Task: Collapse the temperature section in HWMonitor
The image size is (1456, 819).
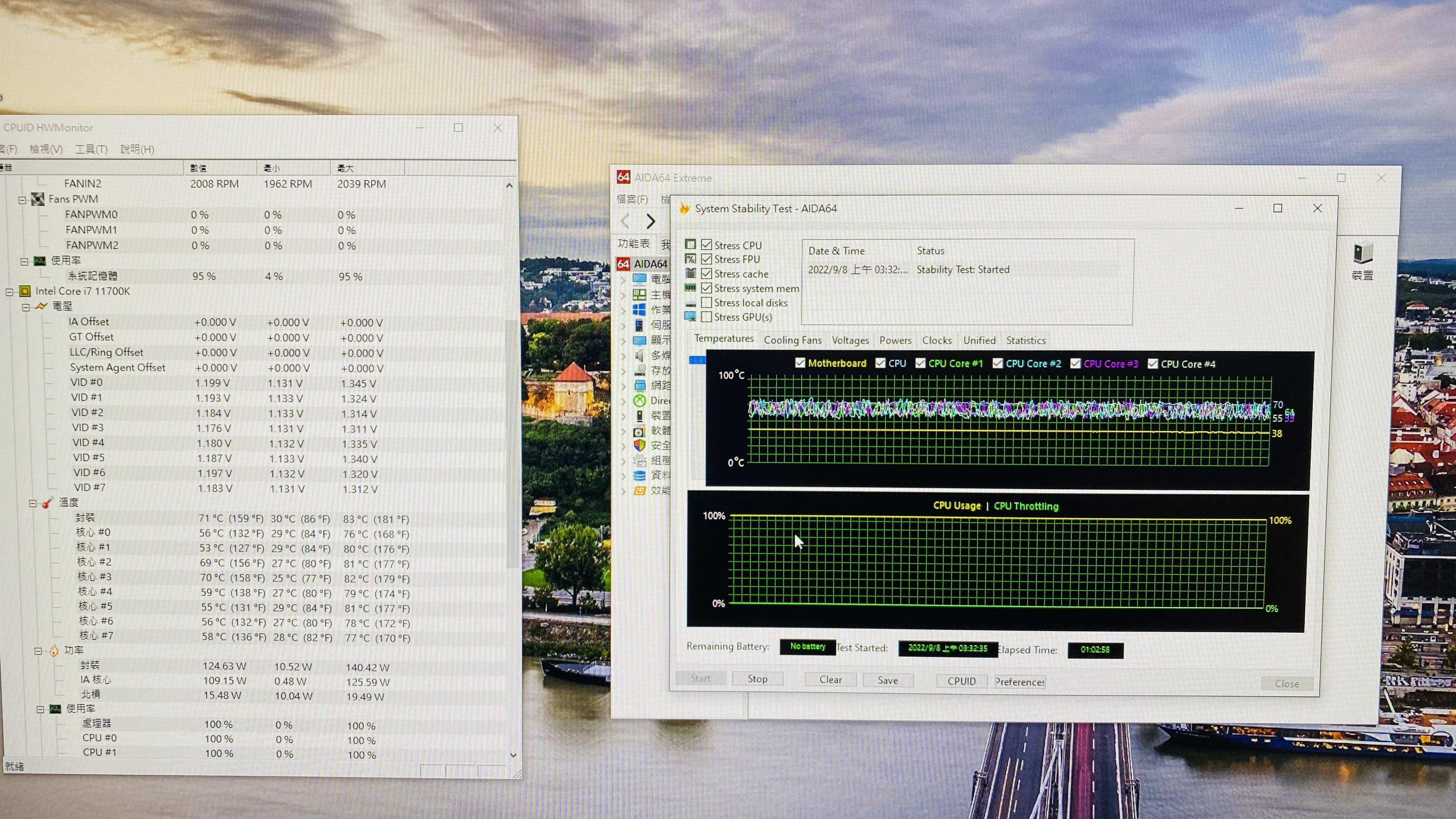Action: [x=33, y=503]
